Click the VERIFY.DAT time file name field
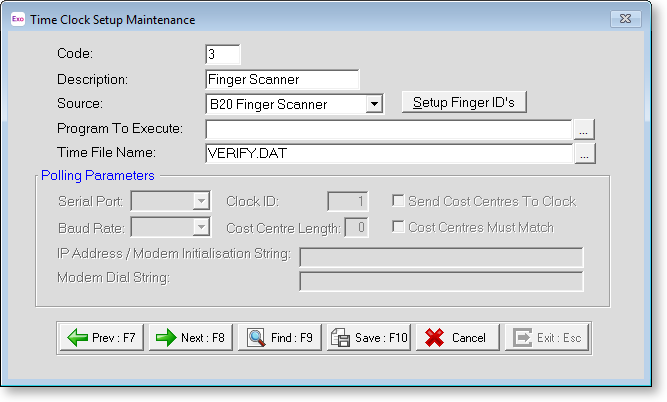The image size is (667, 402). (387, 153)
